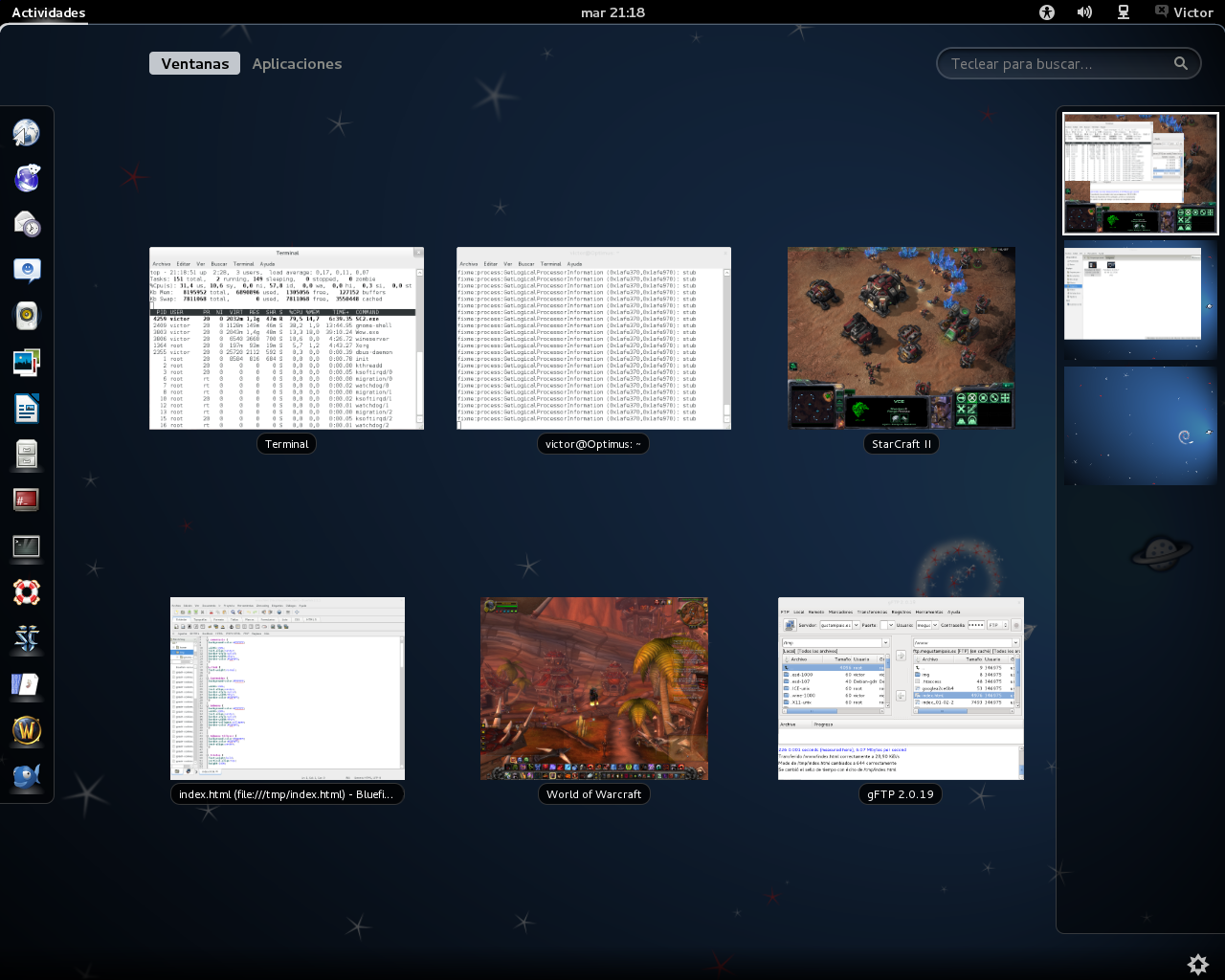Viewport: 1225px width, 980px height.
Task: Open the Bluefish editor dock icon
Action: pyautogui.click(x=27, y=776)
